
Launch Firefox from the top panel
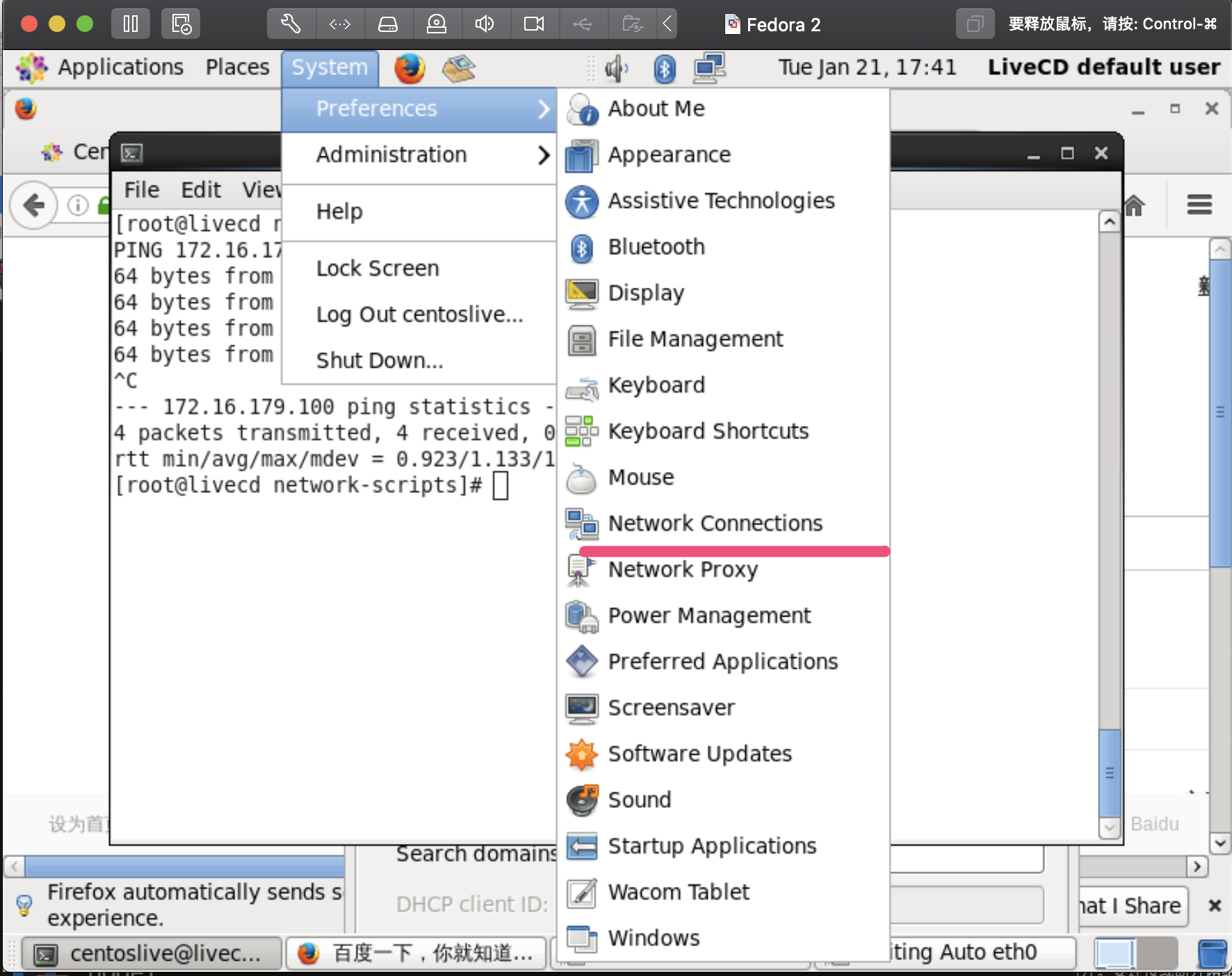point(410,68)
